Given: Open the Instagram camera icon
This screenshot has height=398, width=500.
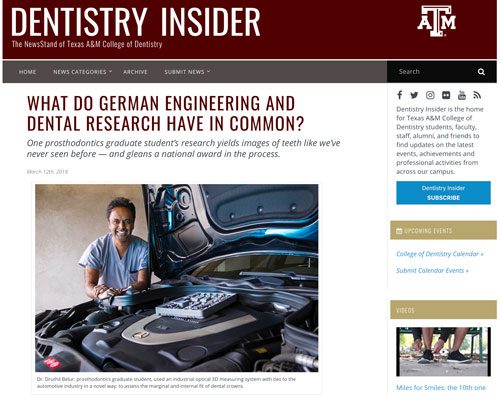Looking at the screenshot, I should (430, 95).
